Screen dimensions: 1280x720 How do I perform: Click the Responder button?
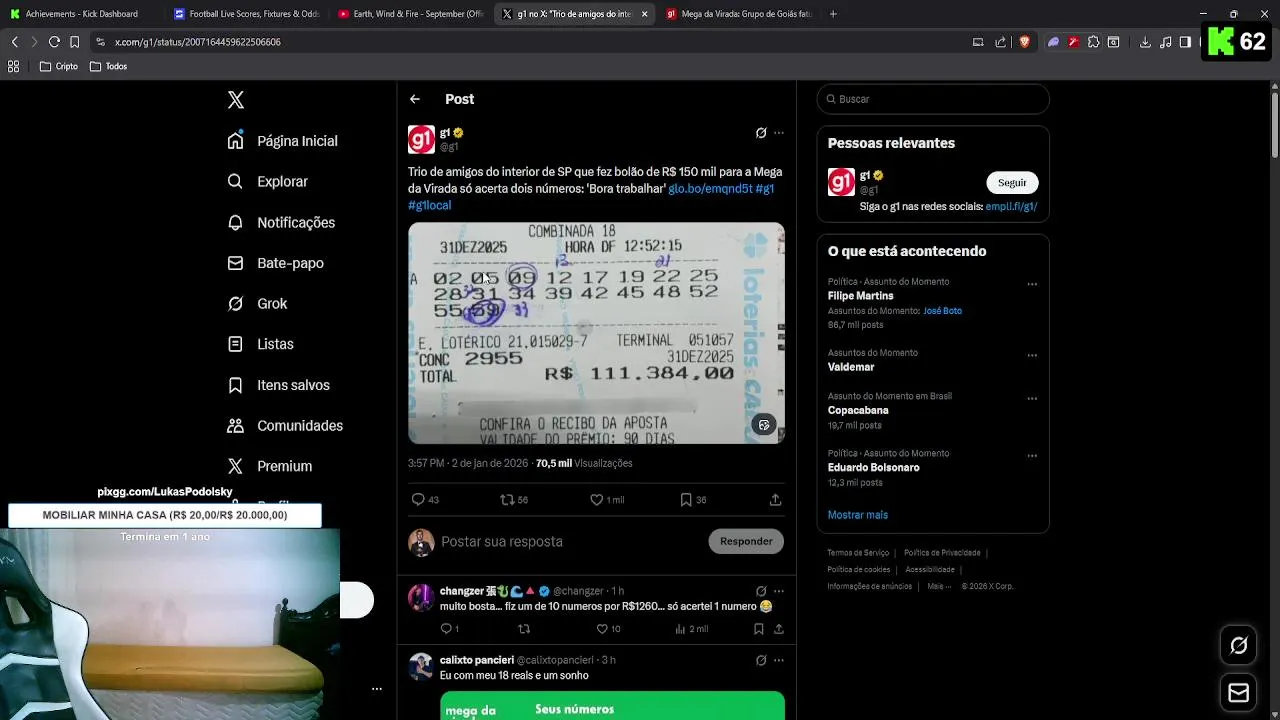pyautogui.click(x=746, y=541)
